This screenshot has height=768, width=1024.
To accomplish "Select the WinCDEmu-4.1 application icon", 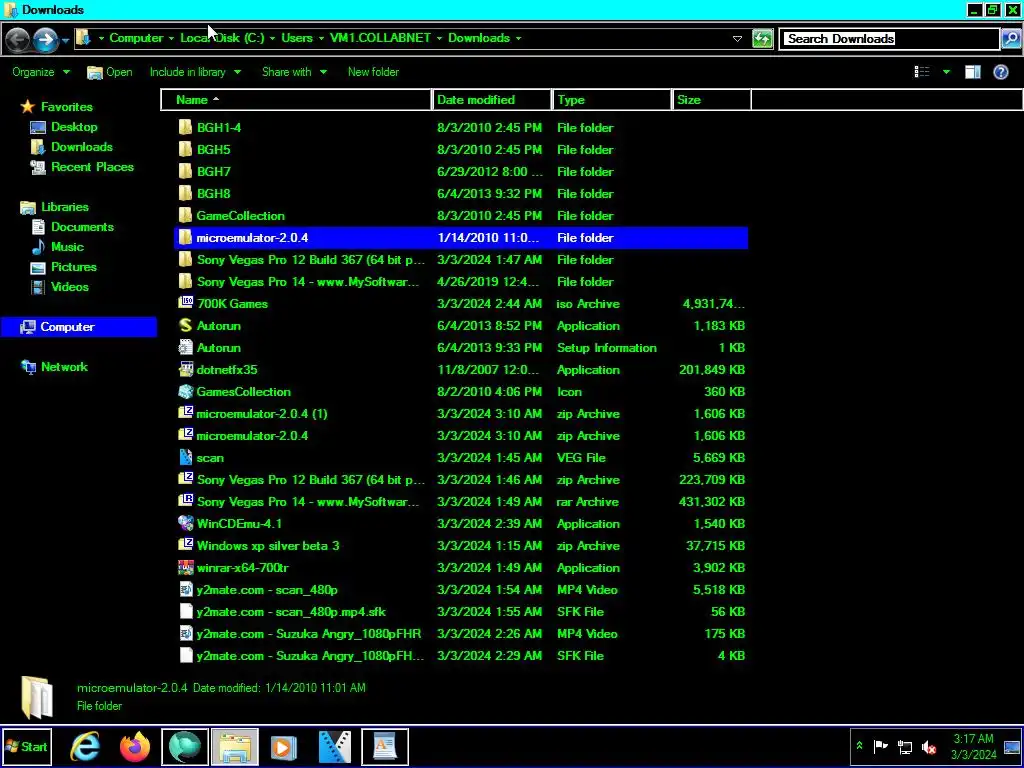I will point(185,523).
